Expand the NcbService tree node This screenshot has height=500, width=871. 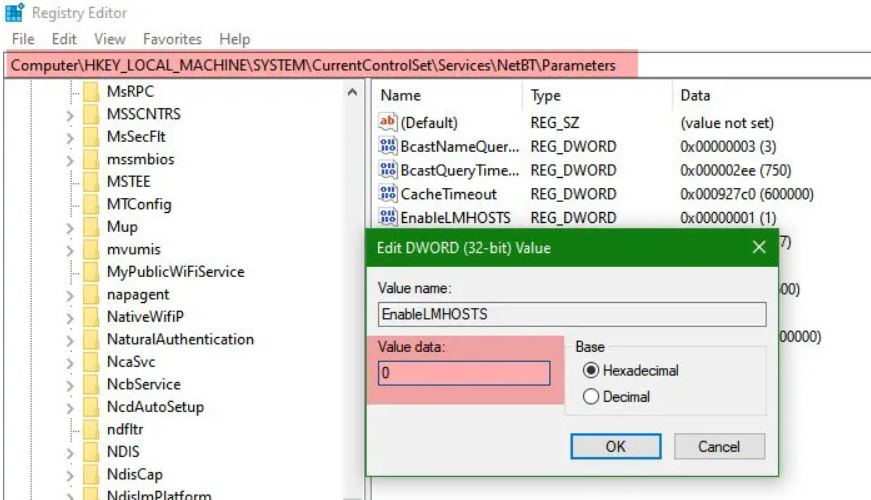click(70, 385)
